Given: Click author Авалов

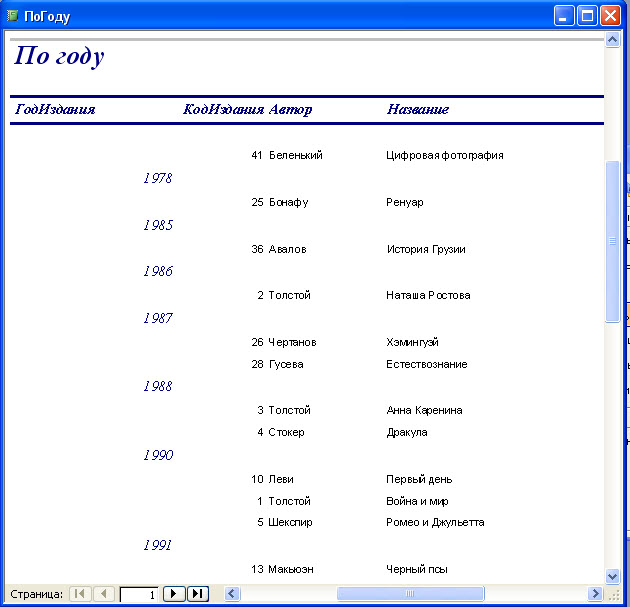Looking at the screenshot, I should click(287, 249).
